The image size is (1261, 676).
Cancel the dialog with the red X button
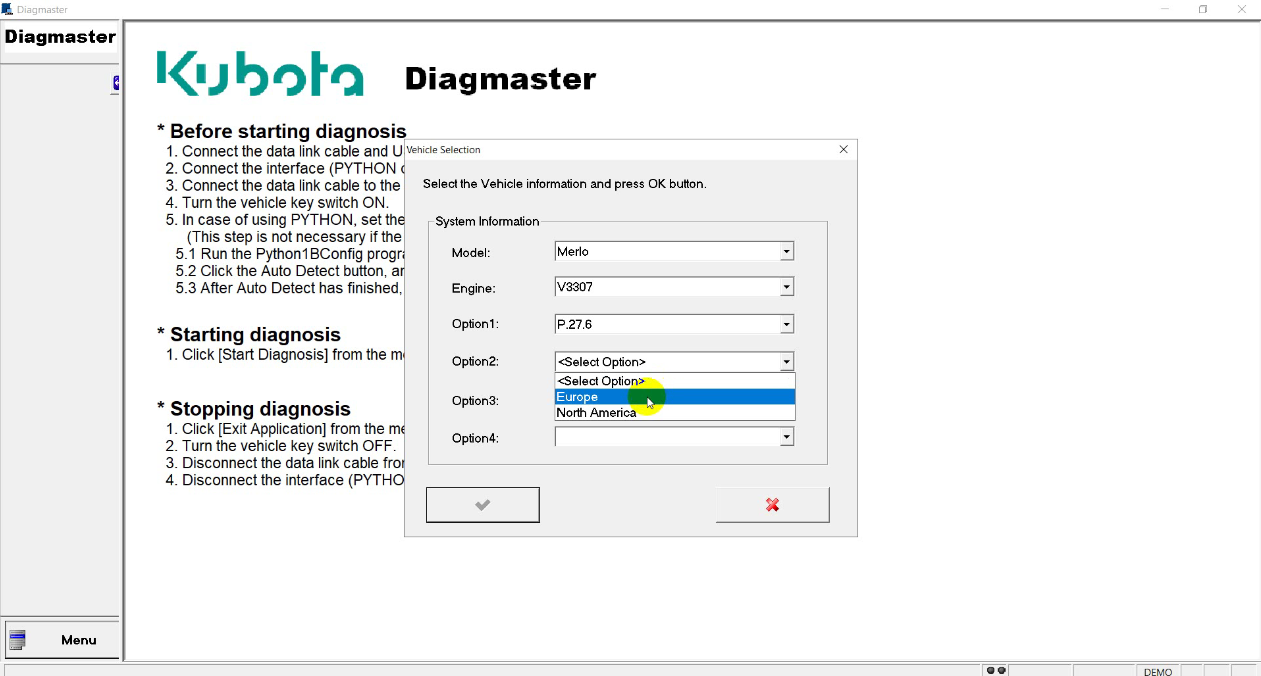point(772,505)
